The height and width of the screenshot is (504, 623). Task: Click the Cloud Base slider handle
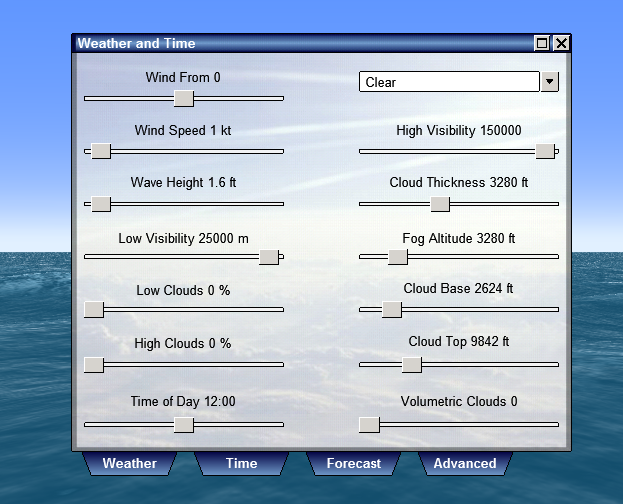tap(392, 309)
